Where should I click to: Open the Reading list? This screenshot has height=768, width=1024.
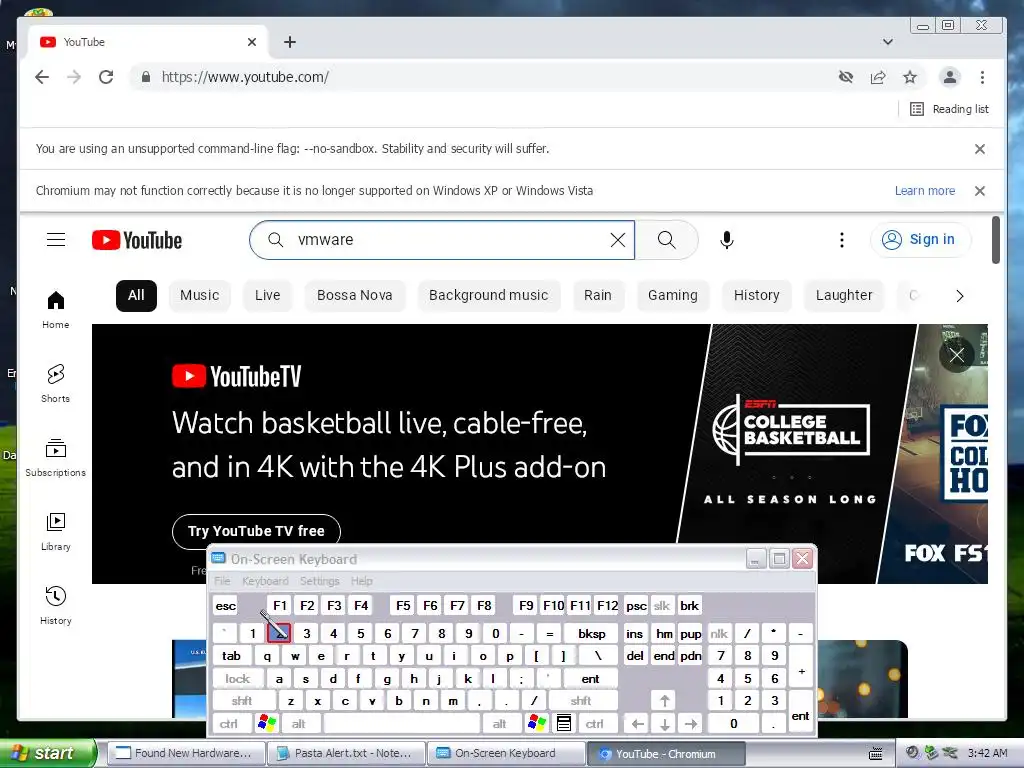pos(950,109)
